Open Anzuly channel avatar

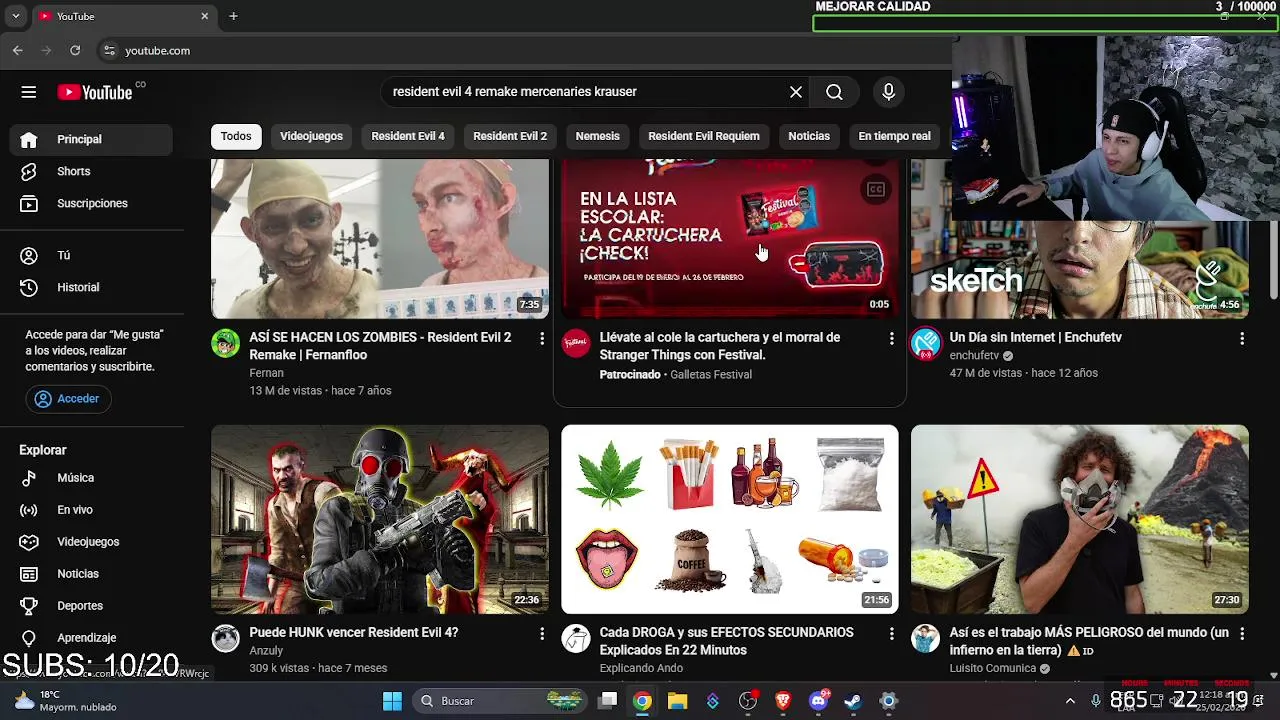(226, 638)
